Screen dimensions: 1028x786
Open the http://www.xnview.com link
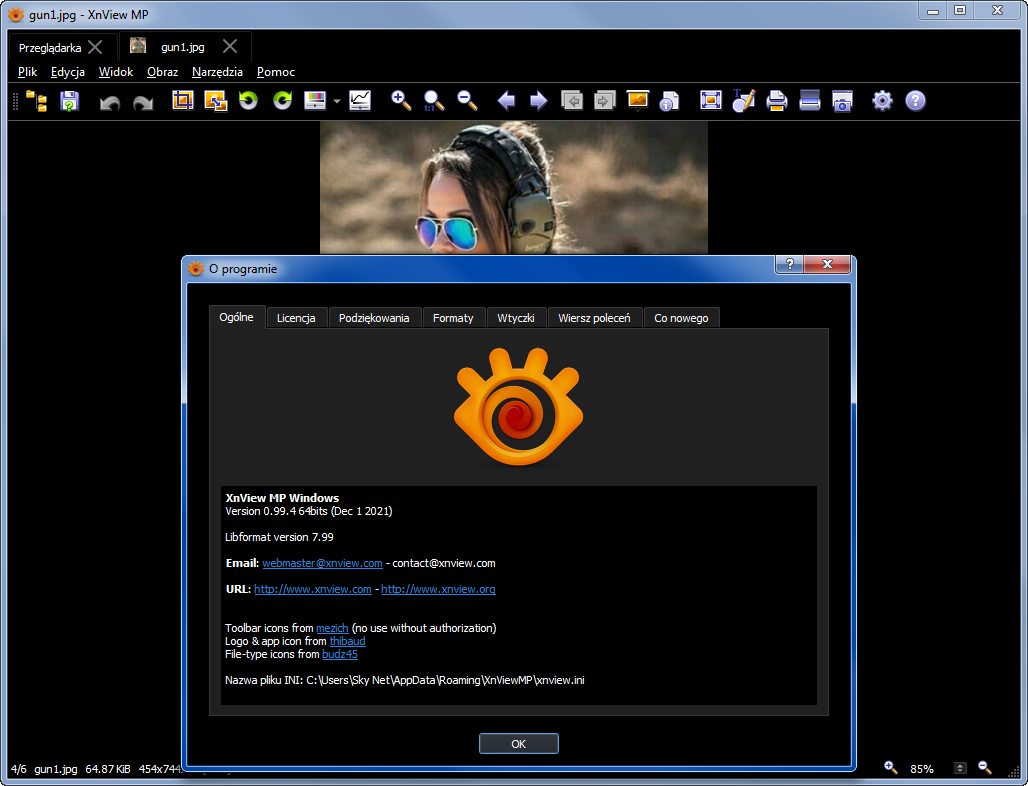pyautogui.click(x=313, y=589)
